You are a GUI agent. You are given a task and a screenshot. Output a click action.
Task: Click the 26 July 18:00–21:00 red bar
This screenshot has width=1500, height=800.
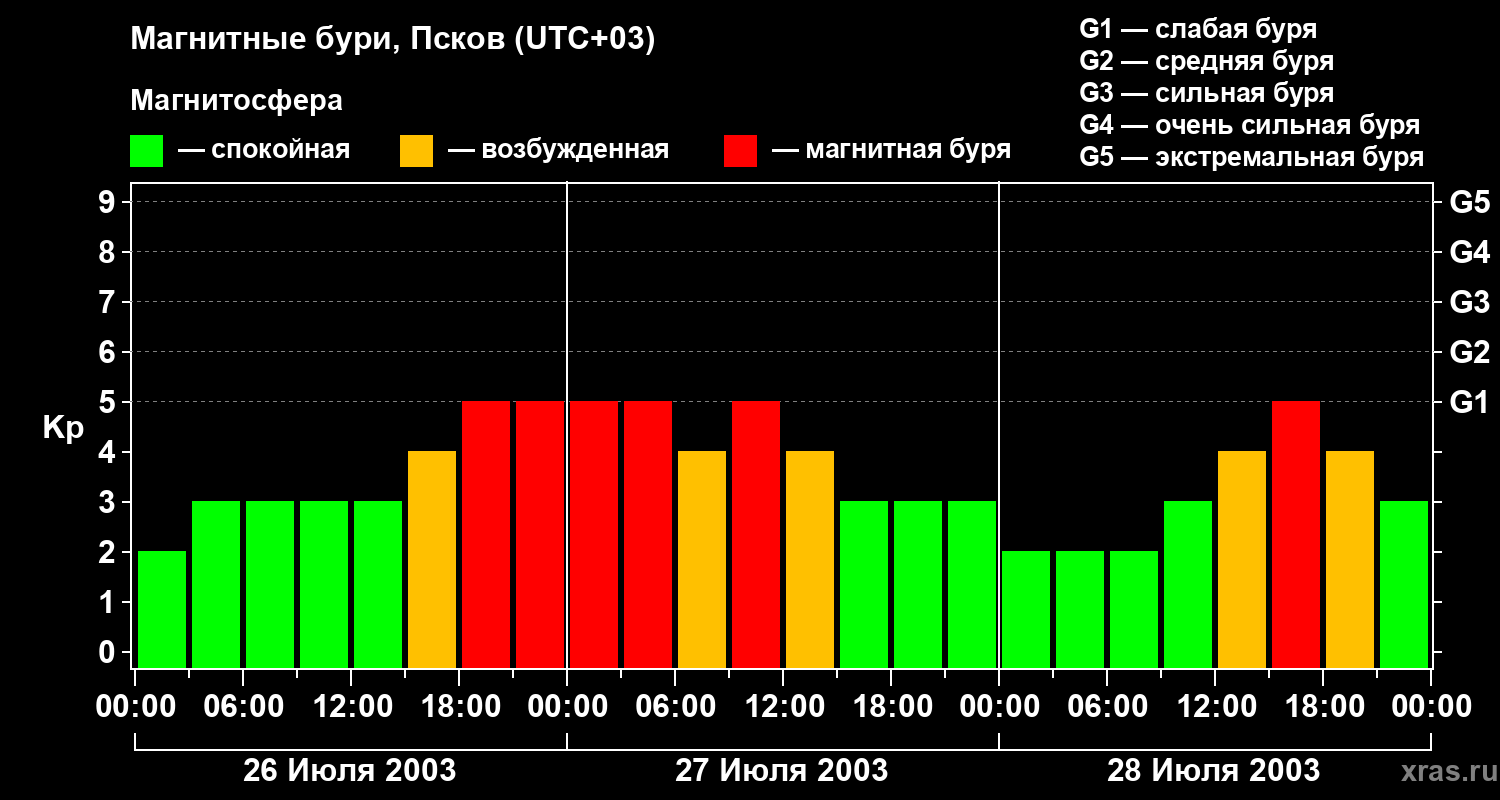pos(486,534)
